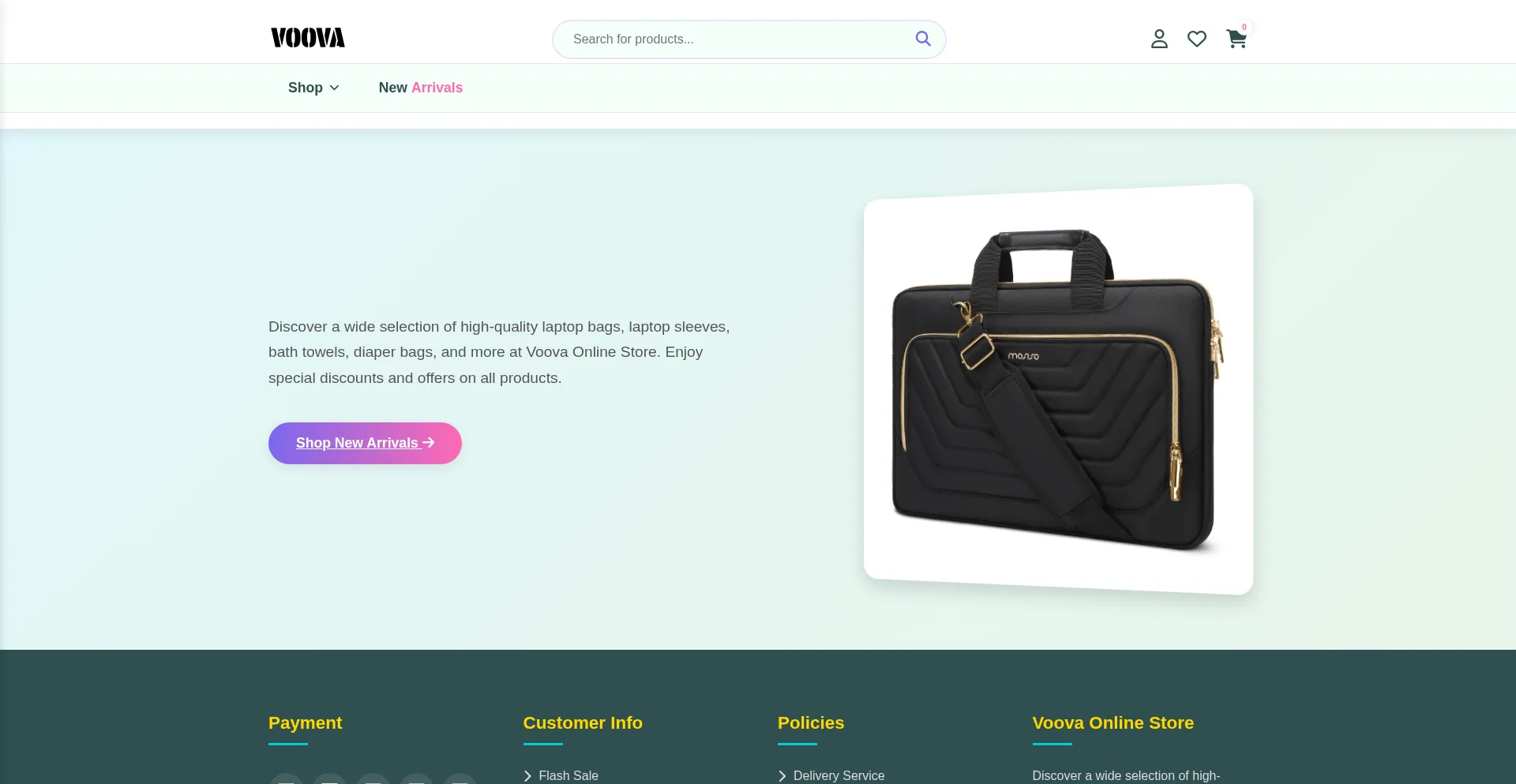Screen dimensions: 1516x784
Task: Open the Shop dropdown chevron
Action: (x=334, y=88)
